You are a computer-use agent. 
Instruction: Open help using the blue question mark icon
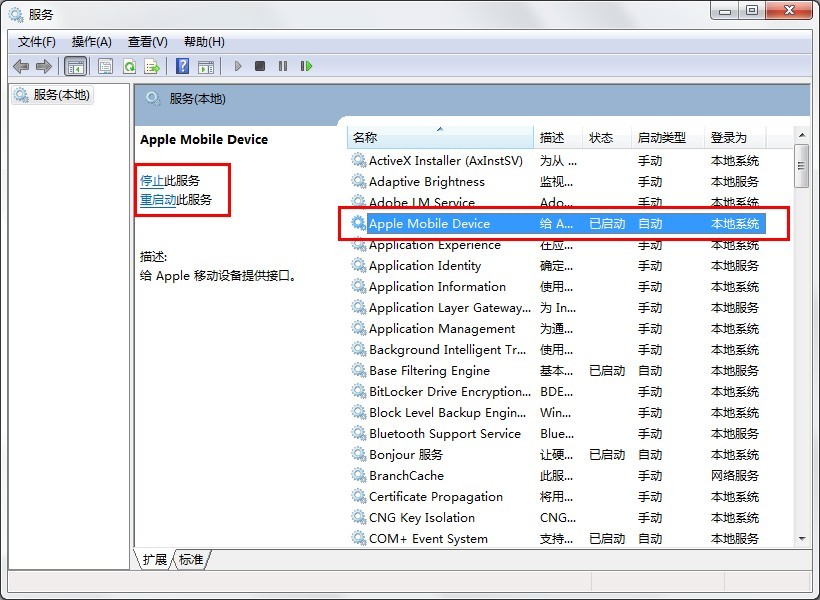tap(184, 65)
